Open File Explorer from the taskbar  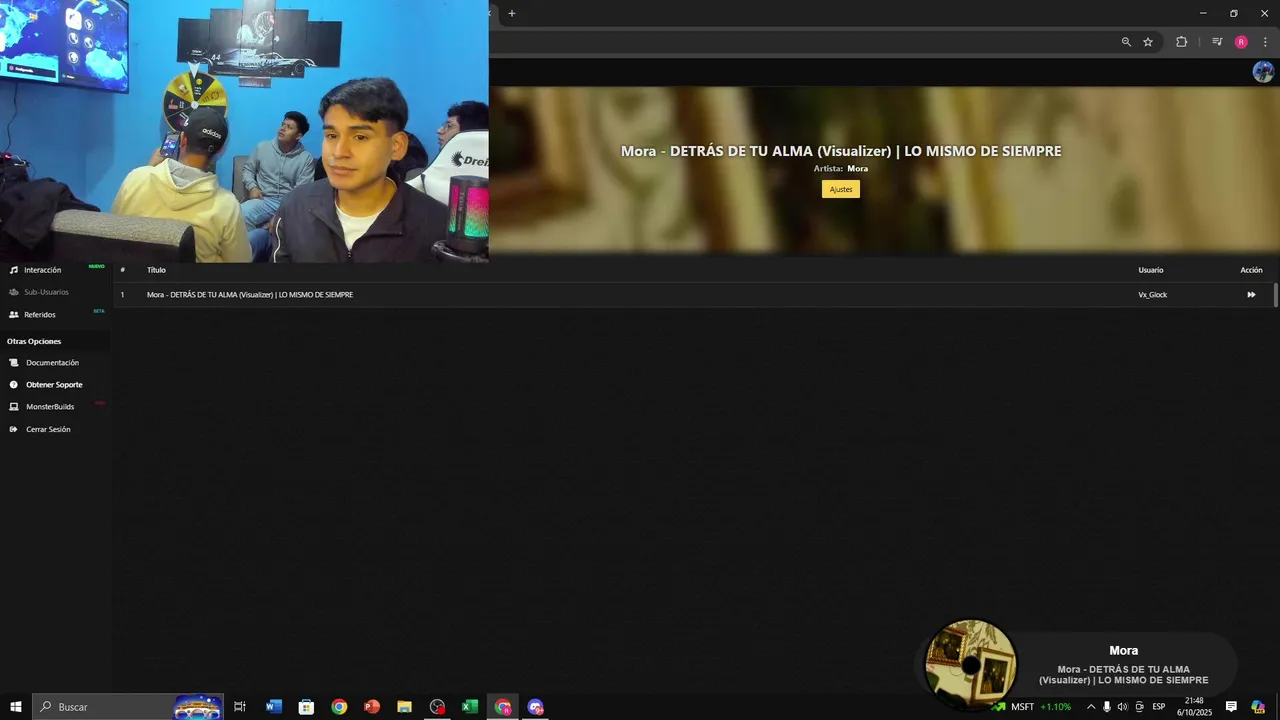pyautogui.click(x=405, y=707)
